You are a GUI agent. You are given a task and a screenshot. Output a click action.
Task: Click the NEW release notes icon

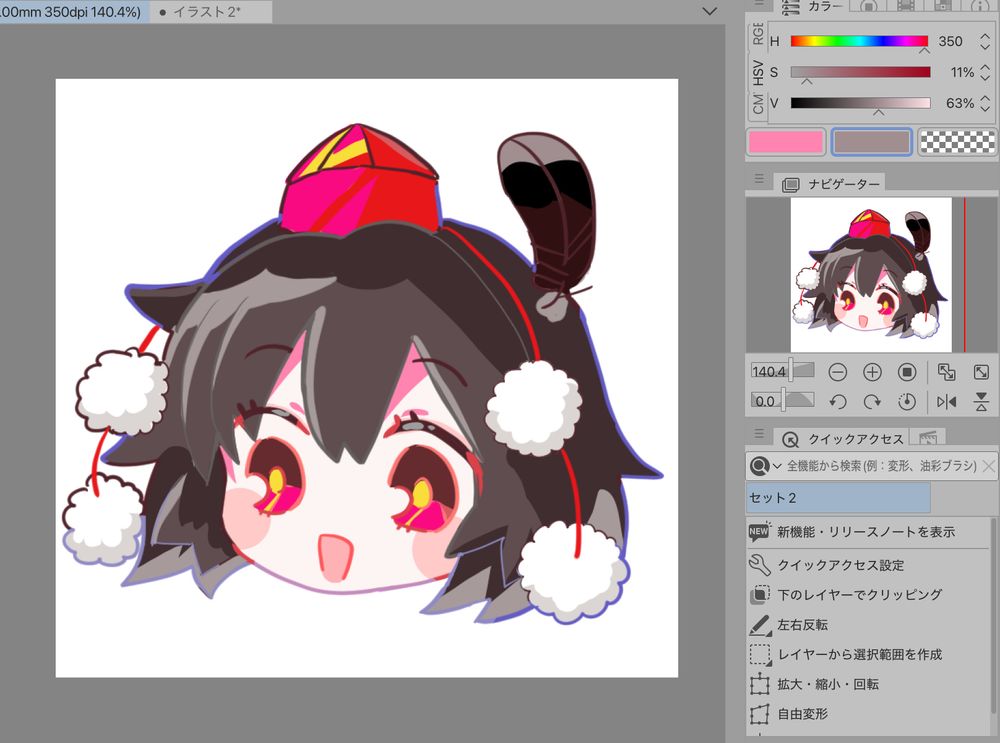pyautogui.click(x=760, y=532)
